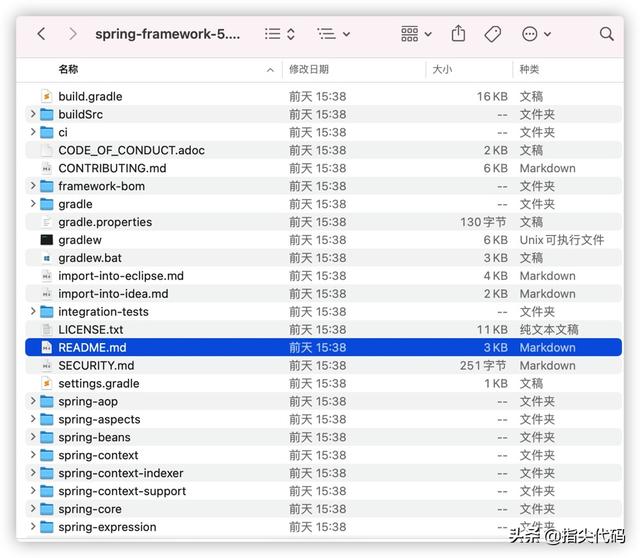
Task: Sort by the 大小 column header
Action: 442,69
